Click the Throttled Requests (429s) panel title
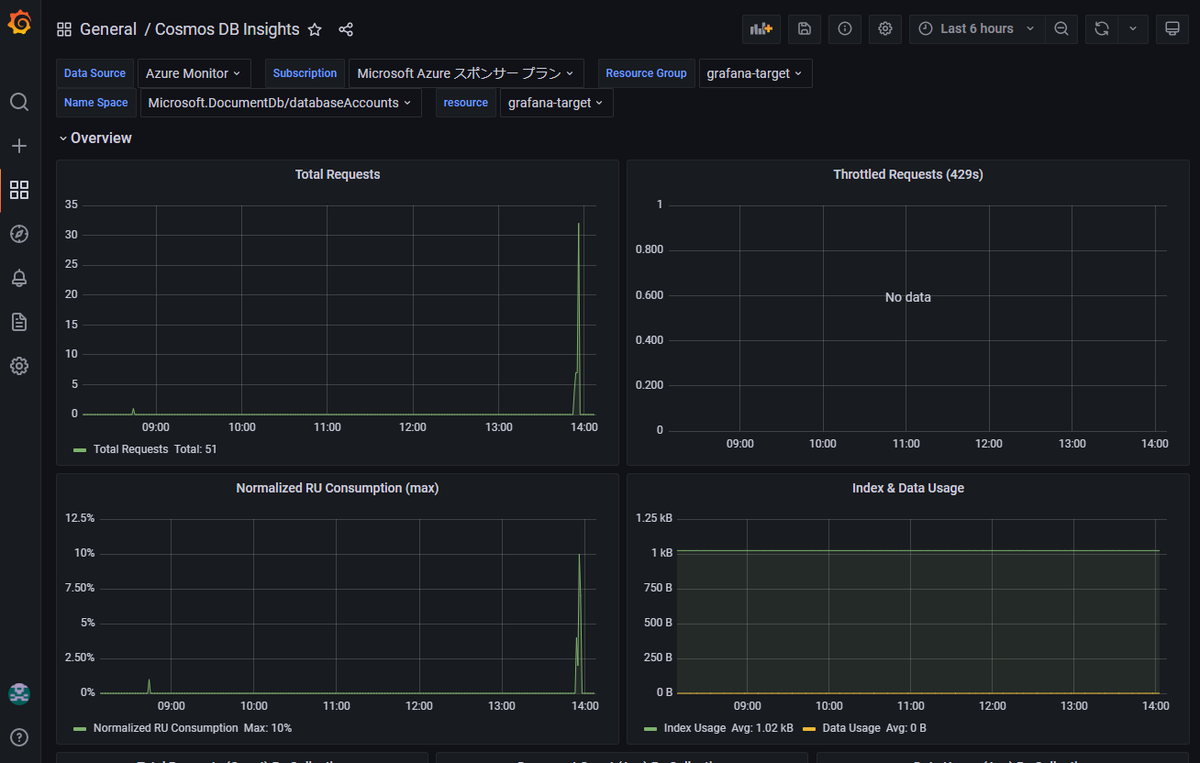1200x763 pixels. point(908,174)
